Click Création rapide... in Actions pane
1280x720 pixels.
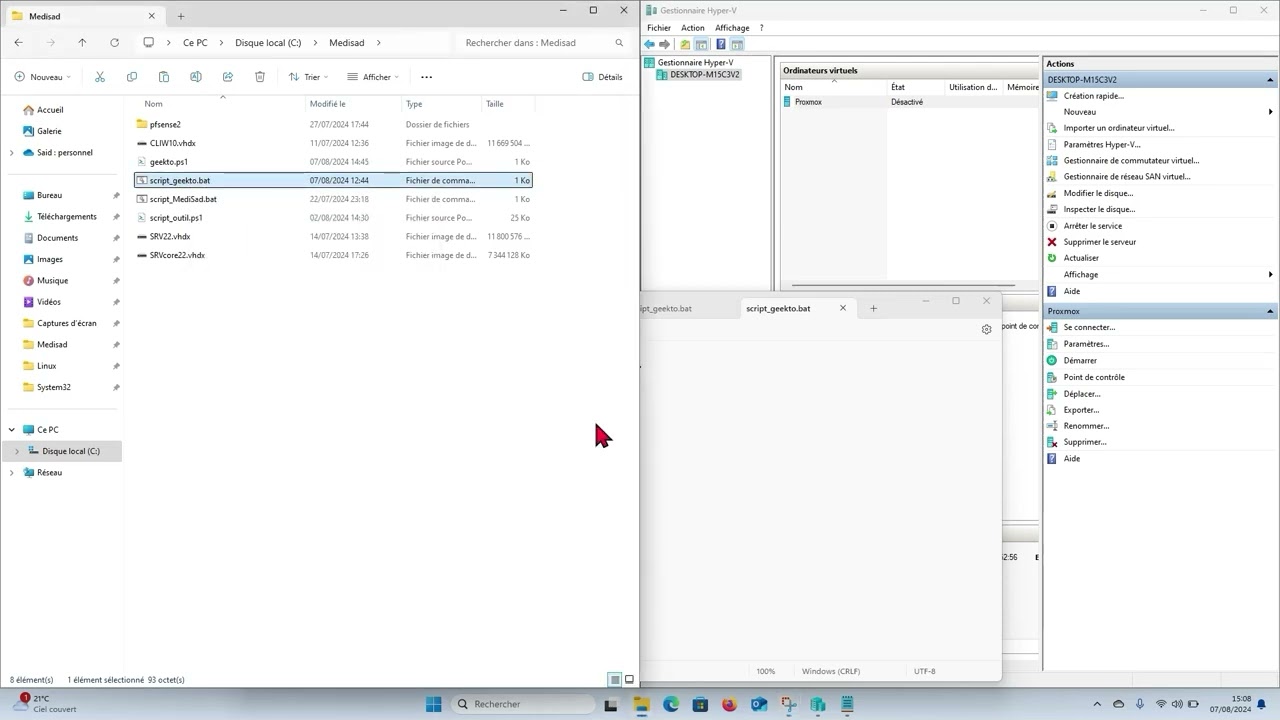[1093, 96]
